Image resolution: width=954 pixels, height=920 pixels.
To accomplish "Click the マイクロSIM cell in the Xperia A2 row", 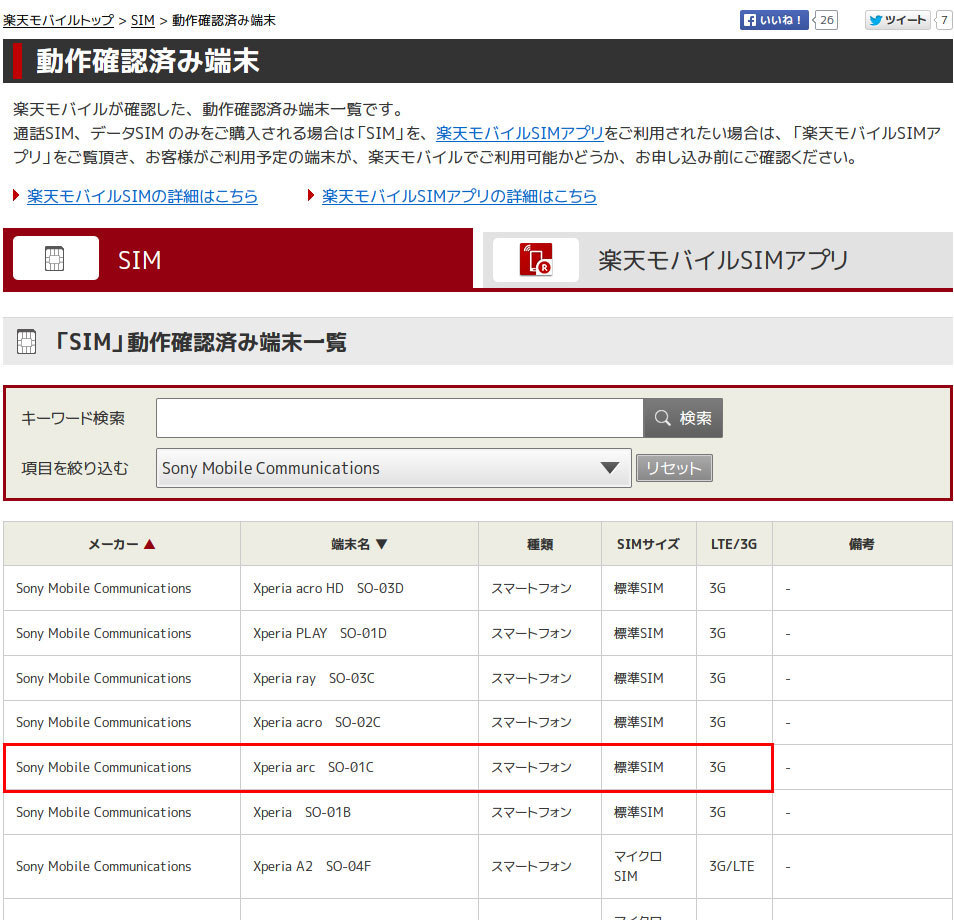I will click(649, 866).
